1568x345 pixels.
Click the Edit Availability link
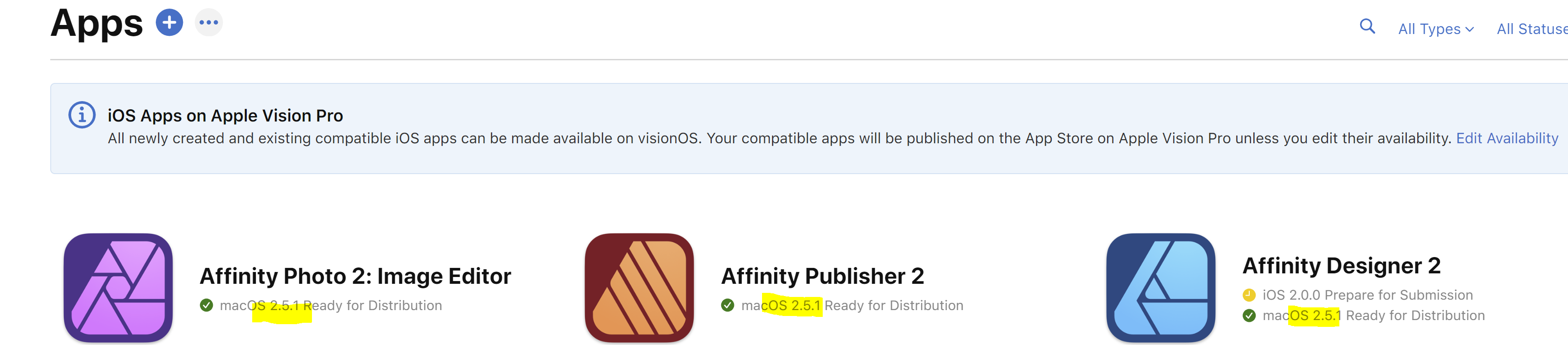coord(1506,138)
